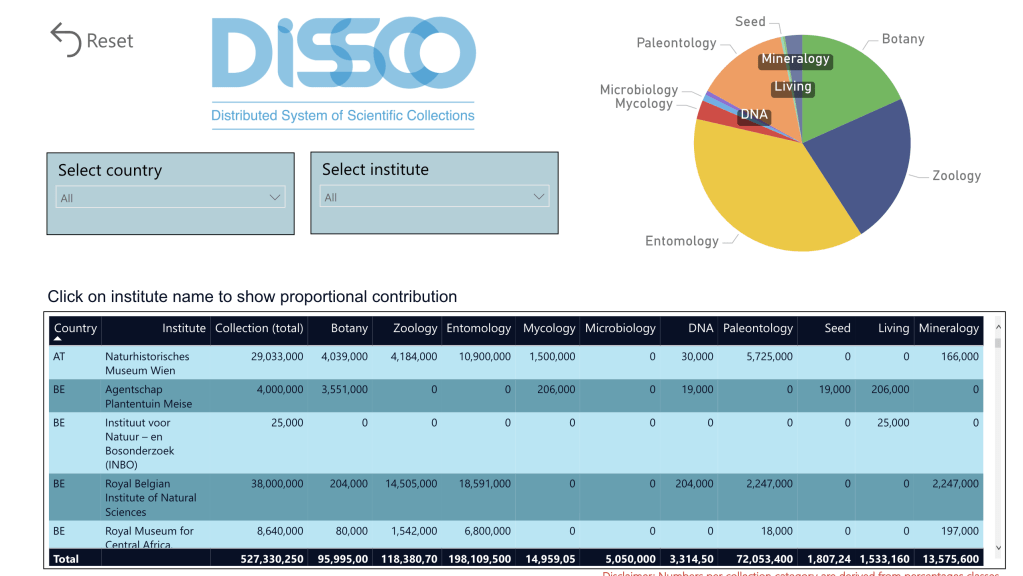Expand the chevron on the country filter
The image size is (1023, 576).
(278, 196)
